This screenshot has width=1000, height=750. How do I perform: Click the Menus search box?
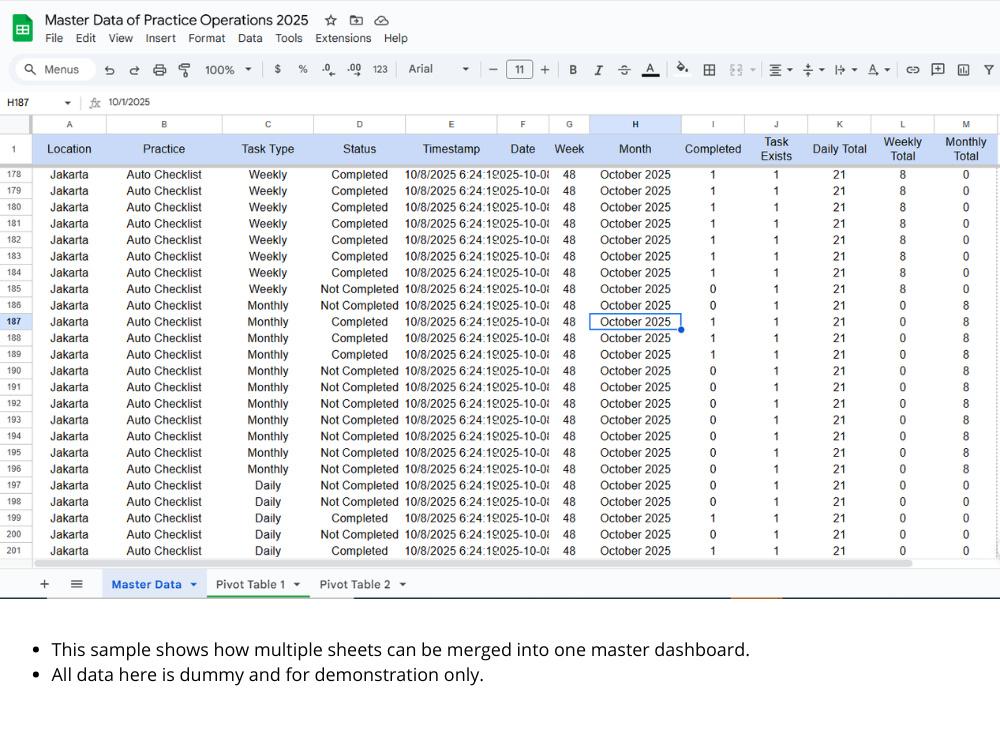(55, 70)
